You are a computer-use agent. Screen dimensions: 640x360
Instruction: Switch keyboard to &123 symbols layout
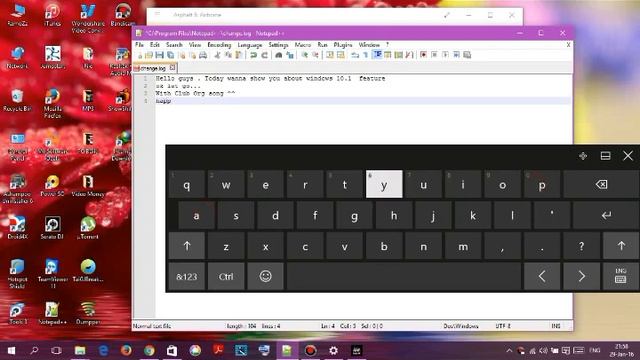click(x=187, y=276)
